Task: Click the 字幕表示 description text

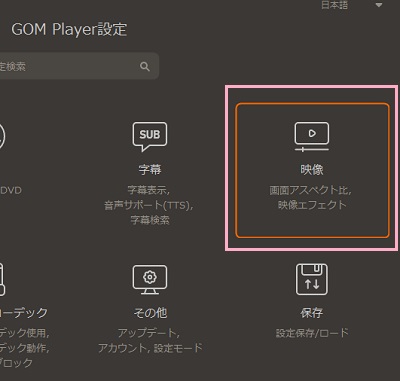Action: 149,190
